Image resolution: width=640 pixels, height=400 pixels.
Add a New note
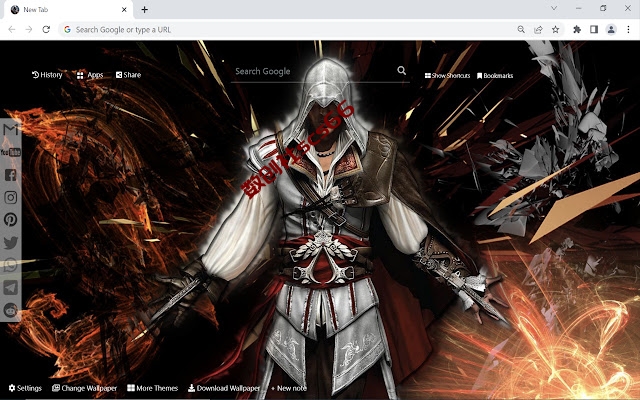(x=289, y=388)
